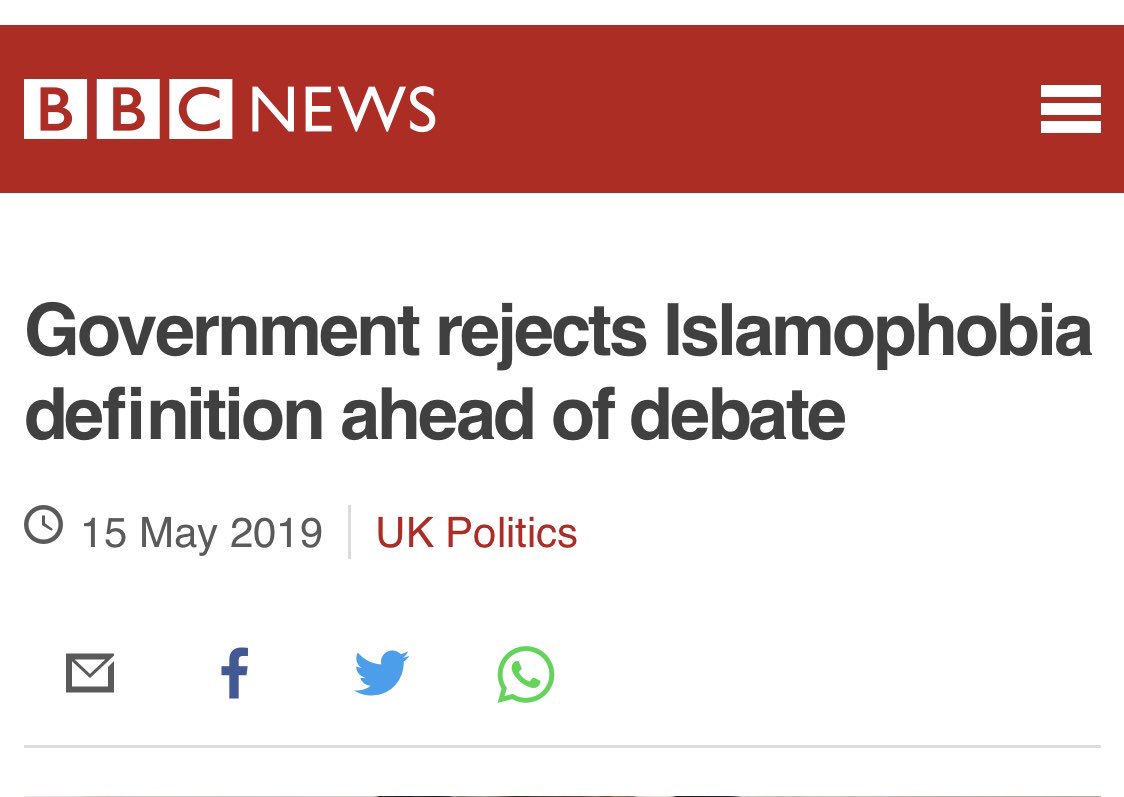Click the word Government in the headline

click(222, 330)
